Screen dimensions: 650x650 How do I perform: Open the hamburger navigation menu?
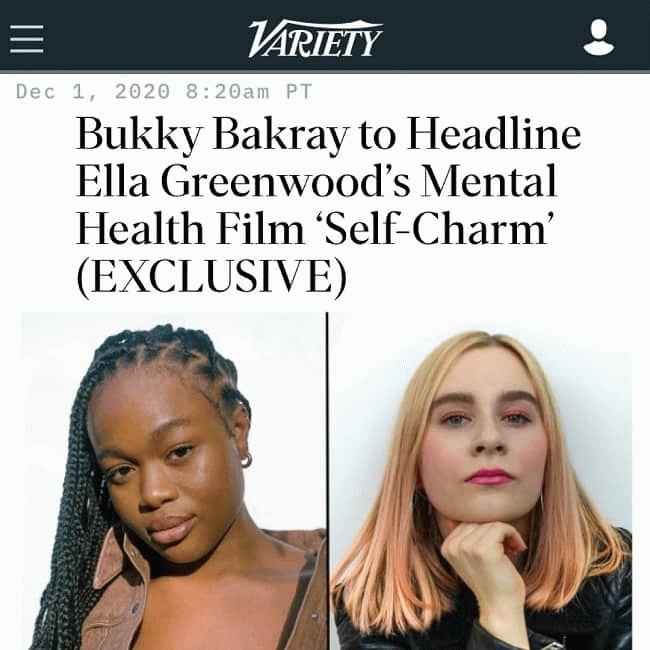coord(27,39)
